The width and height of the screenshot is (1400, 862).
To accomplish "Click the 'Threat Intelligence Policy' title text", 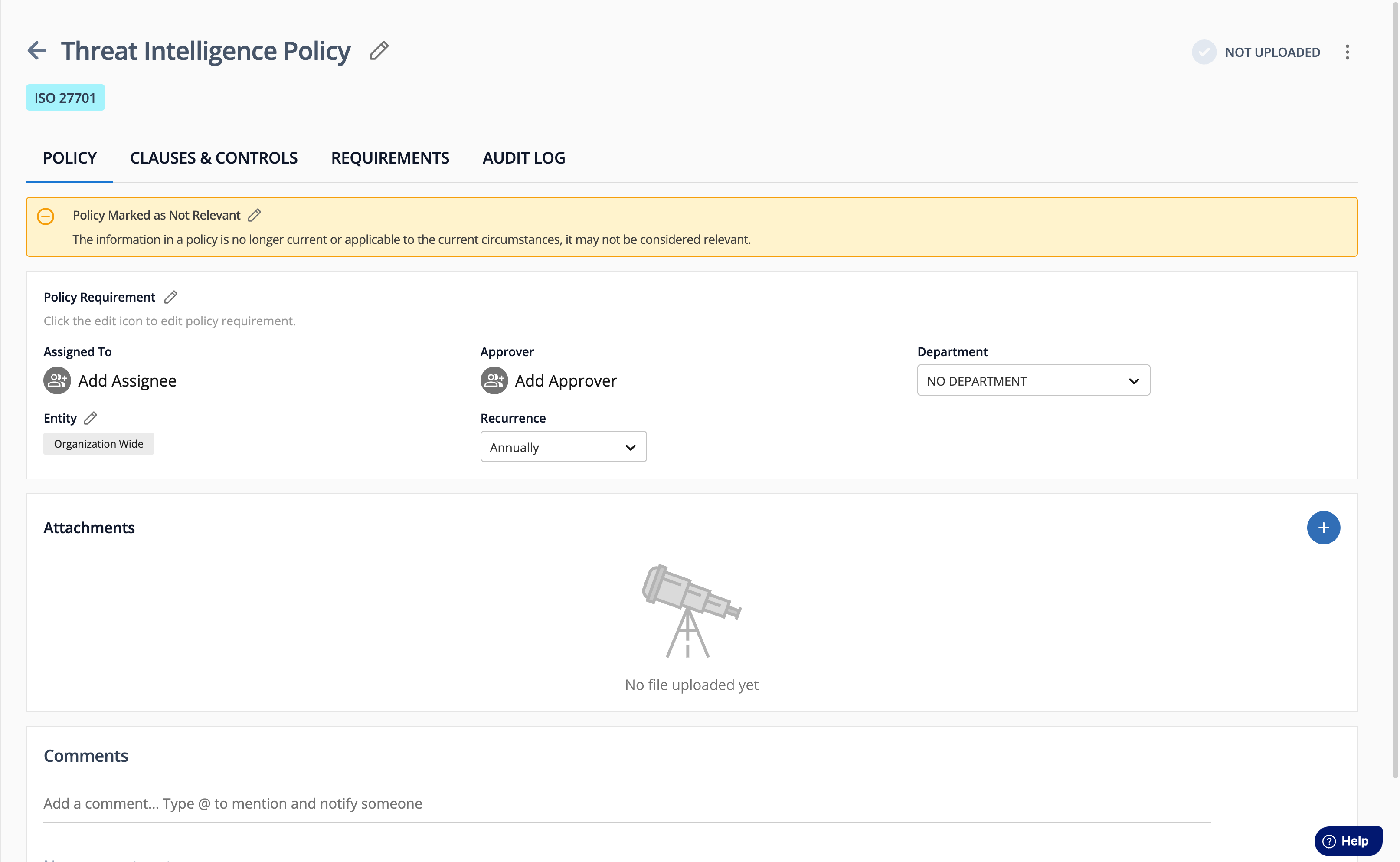I will pos(206,51).
